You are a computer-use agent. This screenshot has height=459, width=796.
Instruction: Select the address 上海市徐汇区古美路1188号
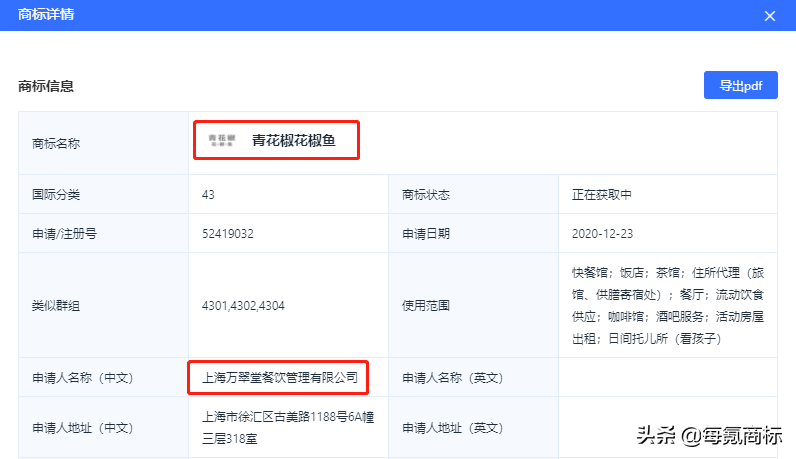click(x=288, y=428)
